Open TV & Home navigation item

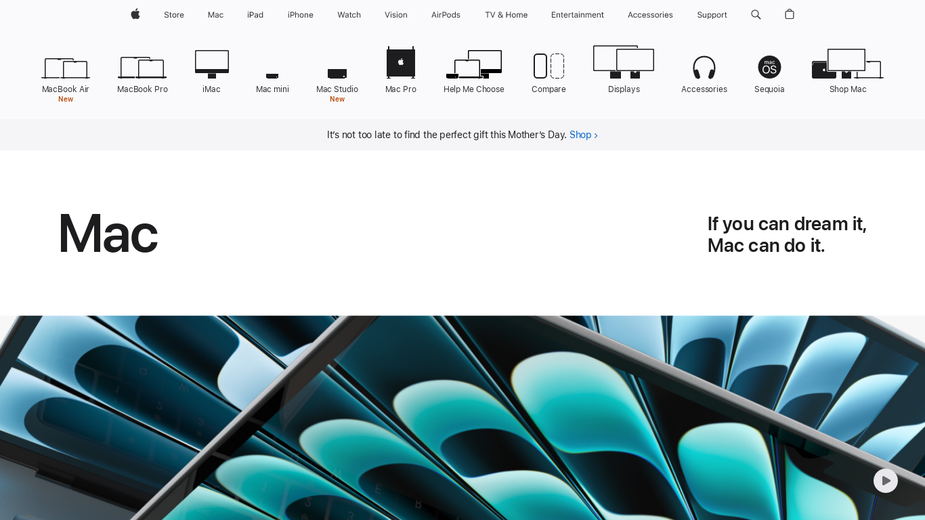506,15
